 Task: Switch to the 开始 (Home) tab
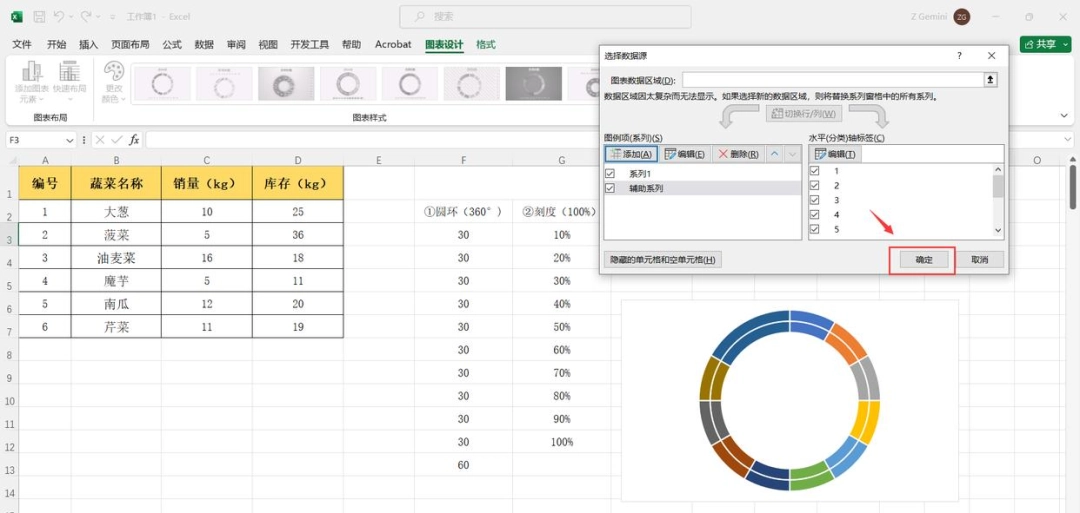[56, 44]
